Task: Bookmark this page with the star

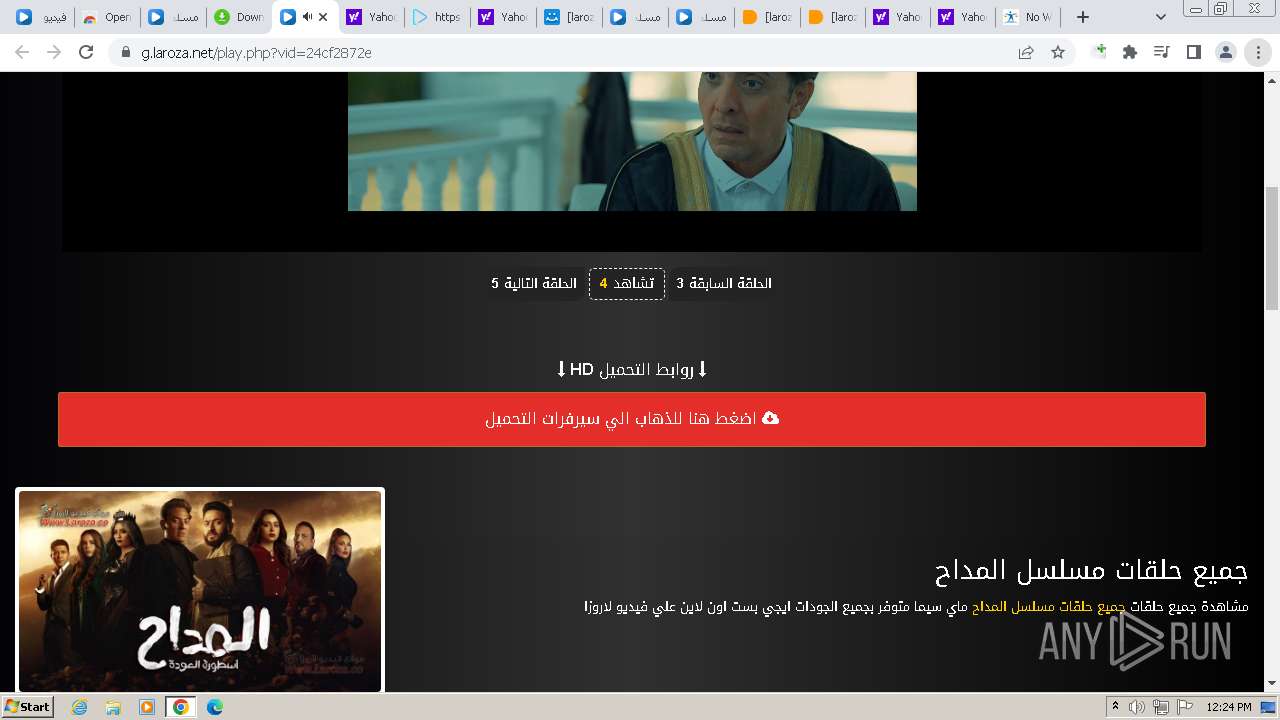Action: (x=1058, y=52)
